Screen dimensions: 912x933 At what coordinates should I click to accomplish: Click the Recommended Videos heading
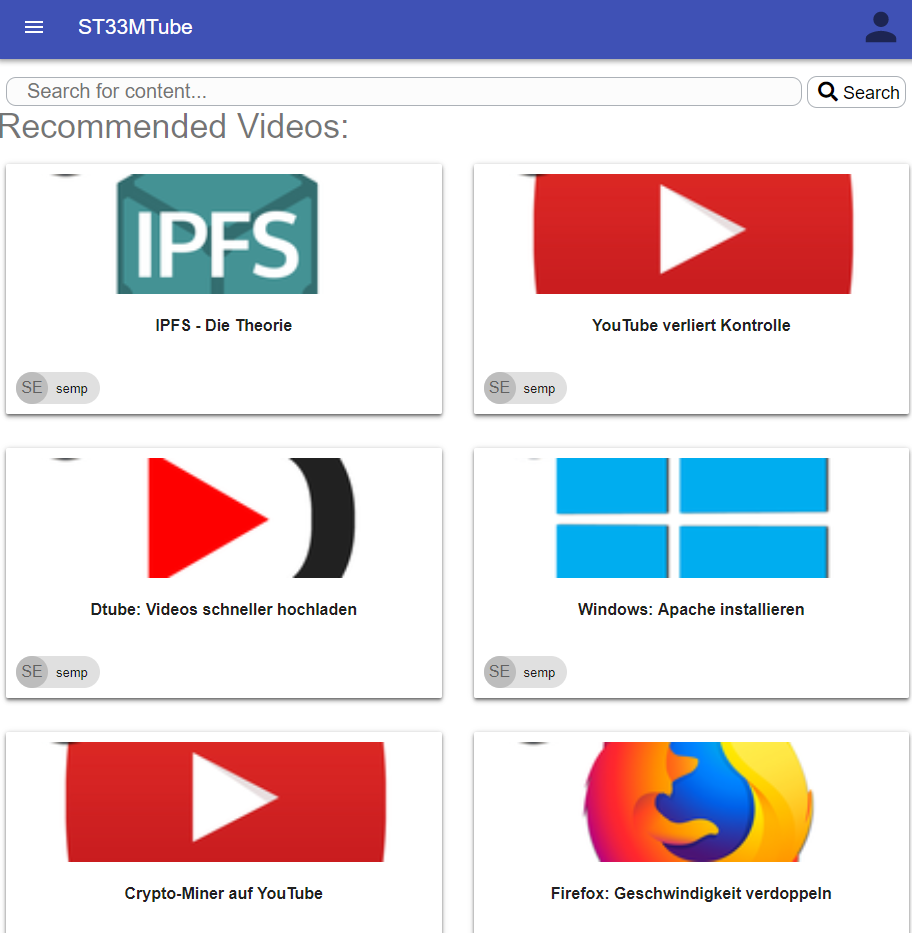pyautogui.click(x=174, y=126)
